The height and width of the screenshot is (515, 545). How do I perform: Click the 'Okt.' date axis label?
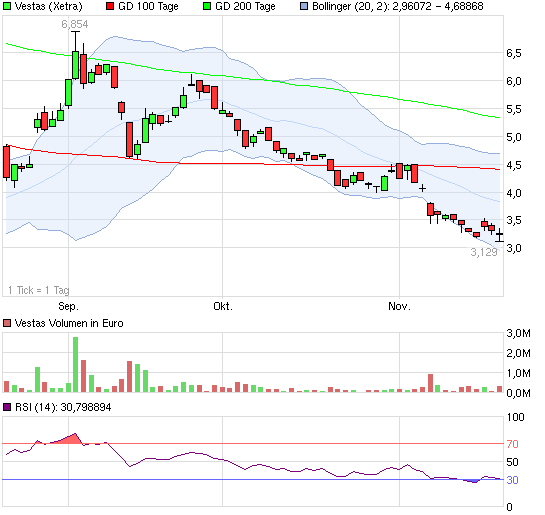click(x=223, y=306)
